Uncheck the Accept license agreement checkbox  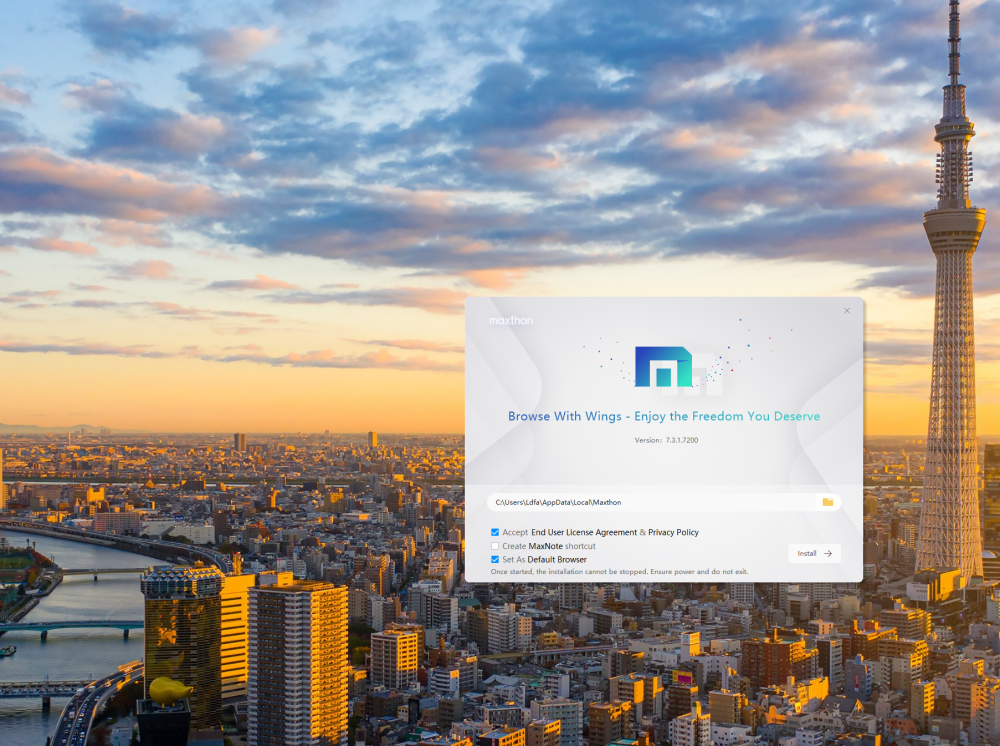pos(495,533)
